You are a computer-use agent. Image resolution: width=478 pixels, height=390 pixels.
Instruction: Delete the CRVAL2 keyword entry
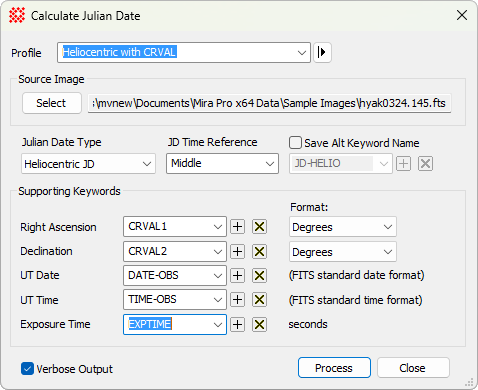259,251
